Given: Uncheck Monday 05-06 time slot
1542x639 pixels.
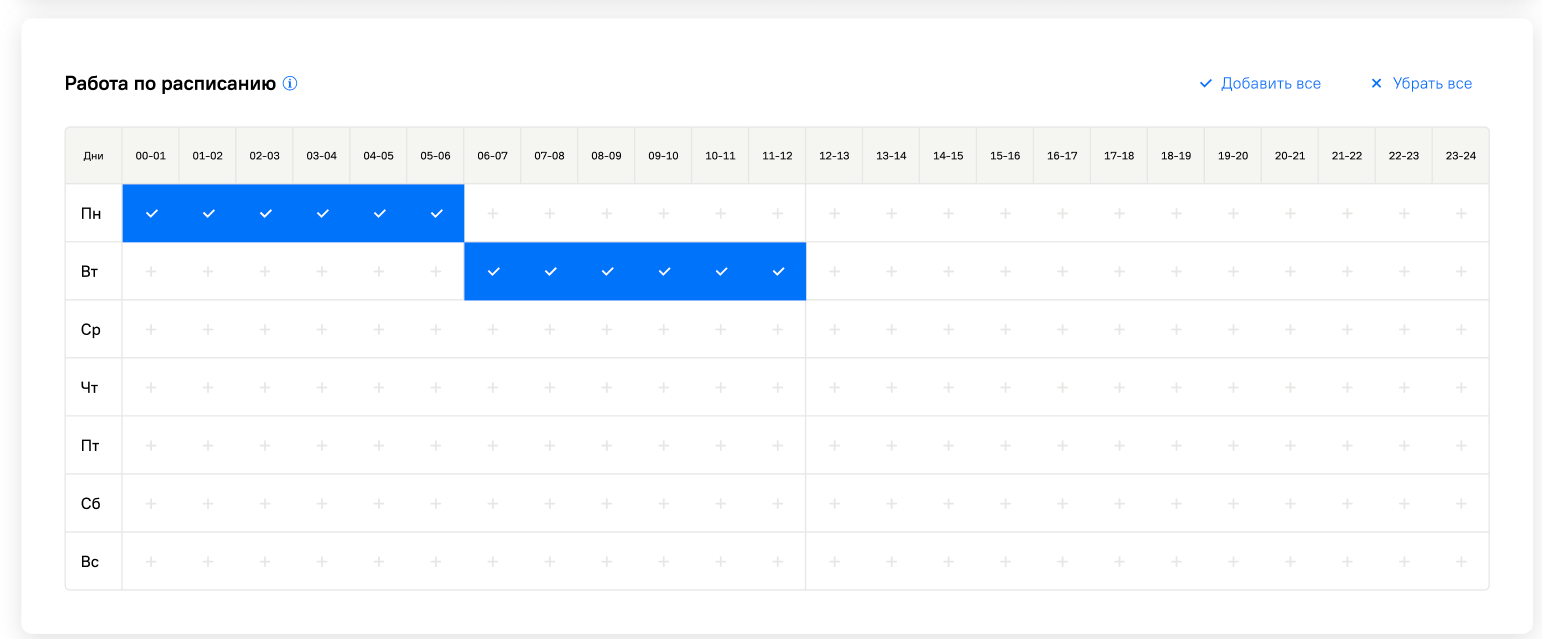Looking at the screenshot, I should click(x=436, y=214).
